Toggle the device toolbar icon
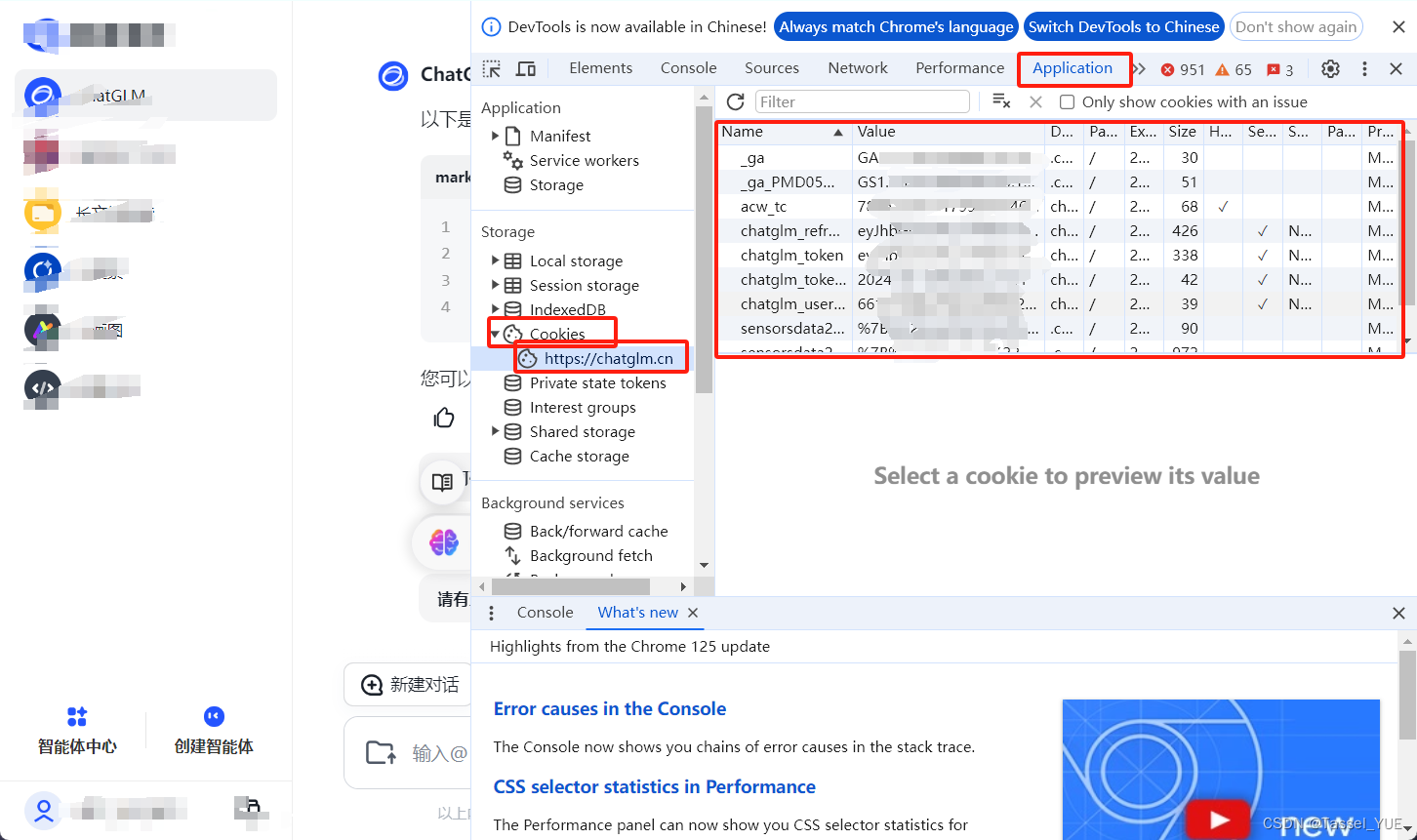Screen dimensions: 1417x840 point(526,68)
